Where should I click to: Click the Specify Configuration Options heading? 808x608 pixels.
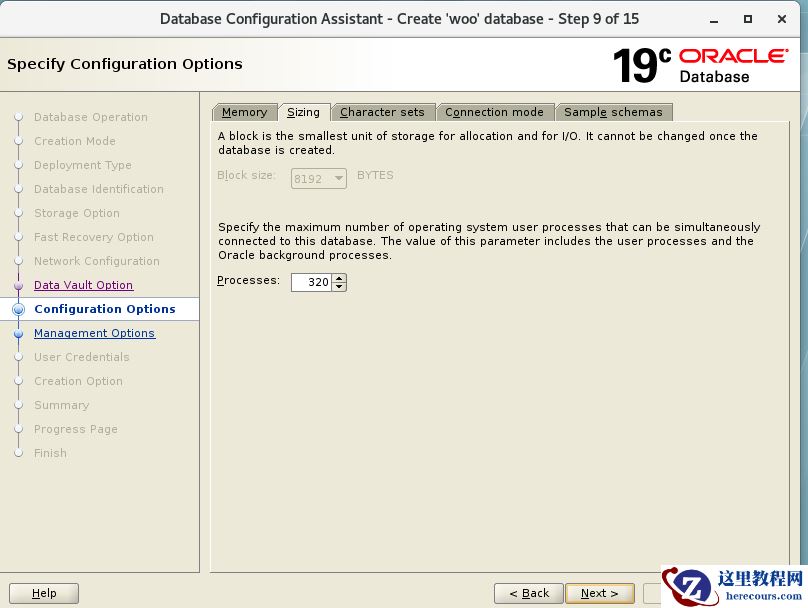125,64
